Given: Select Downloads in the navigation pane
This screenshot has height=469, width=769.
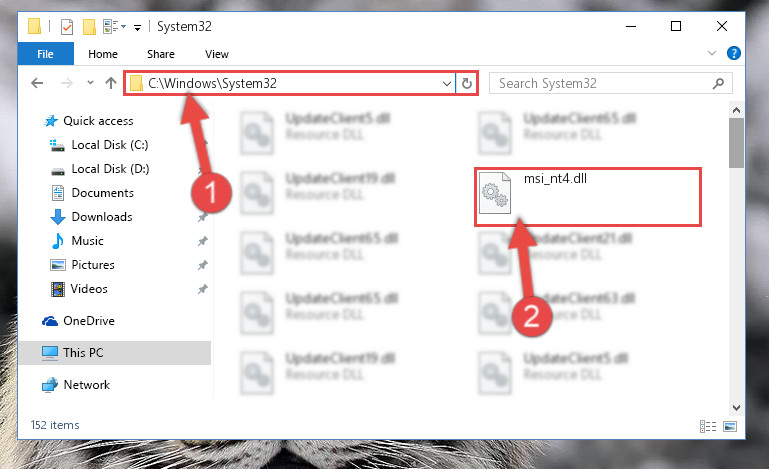Looking at the screenshot, I should click(x=102, y=216).
